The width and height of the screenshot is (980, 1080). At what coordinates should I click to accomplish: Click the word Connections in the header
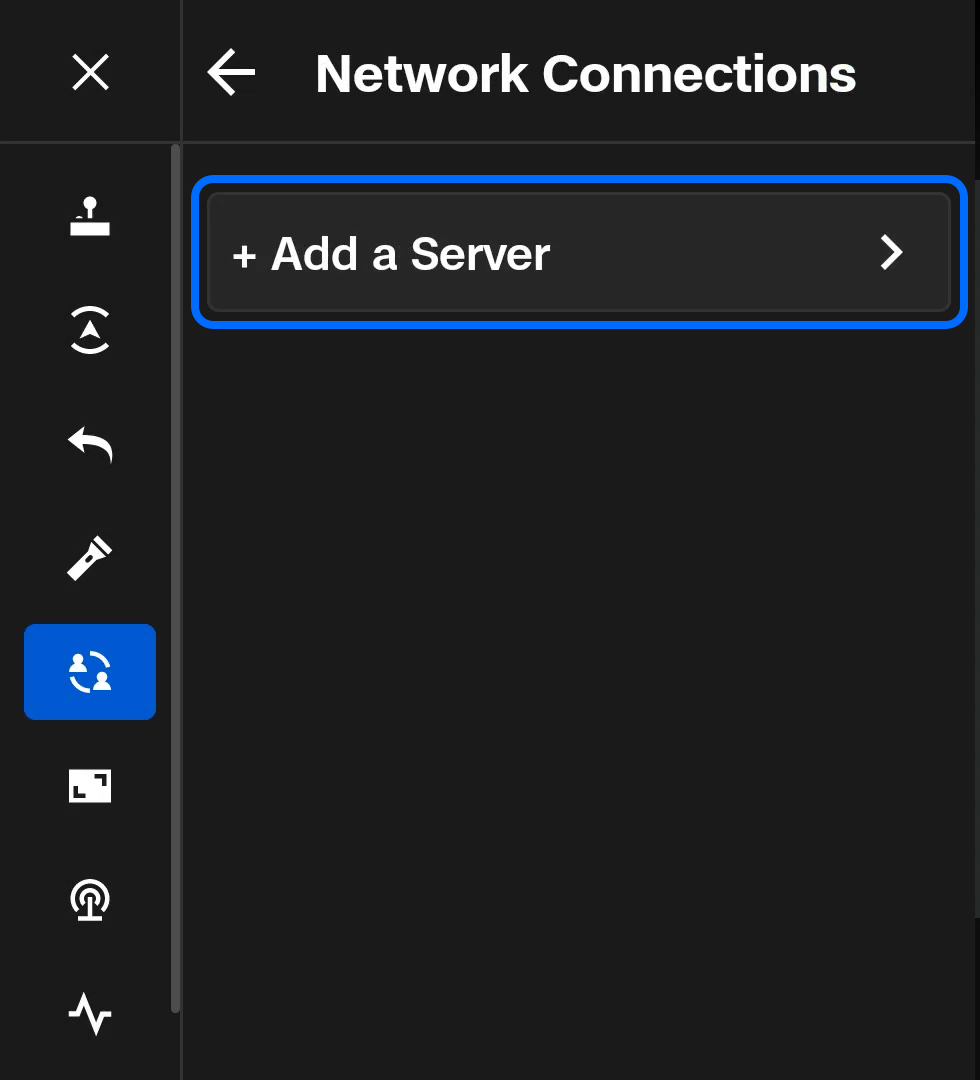pos(699,74)
